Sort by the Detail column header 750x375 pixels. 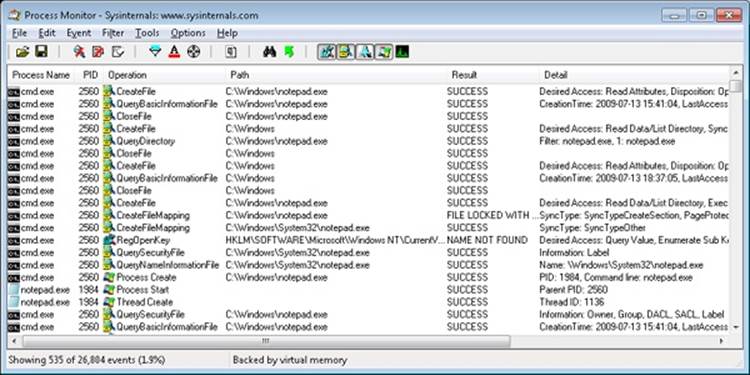pyautogui.click(x=634, y=75)
